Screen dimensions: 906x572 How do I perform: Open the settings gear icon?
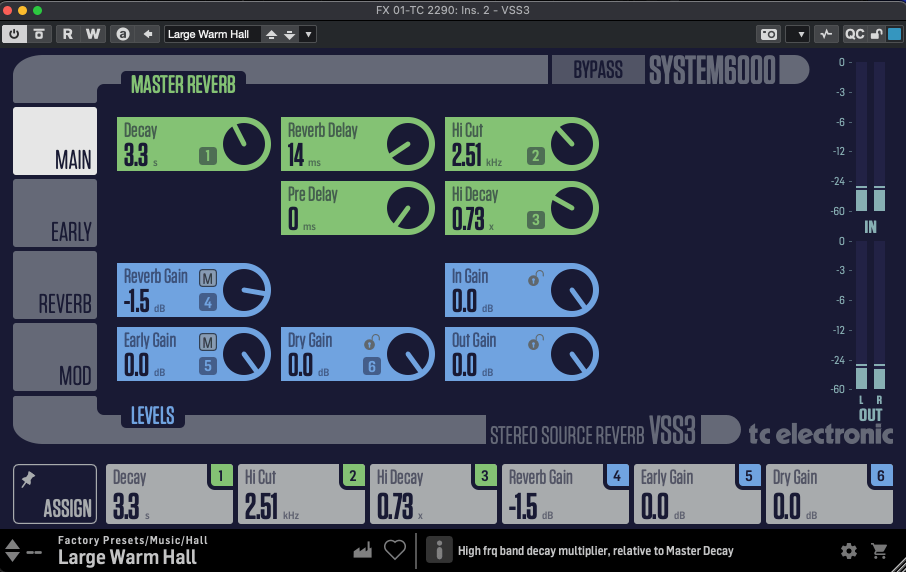849,550
